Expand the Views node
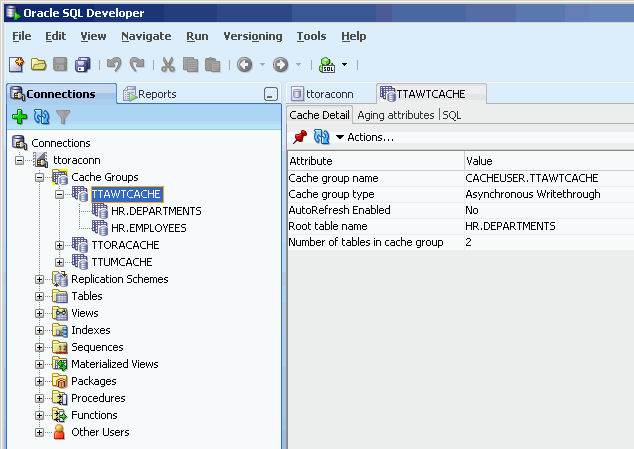Viewport: 634px width, 449px height. coord(39,313)
